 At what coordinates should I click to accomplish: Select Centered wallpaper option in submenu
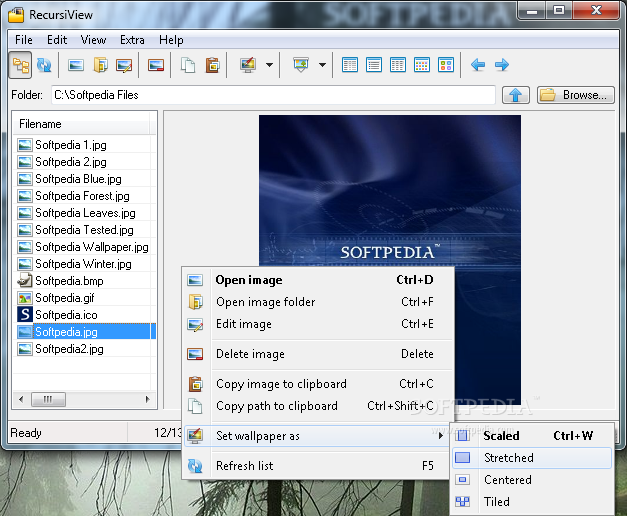coord(532,480)
